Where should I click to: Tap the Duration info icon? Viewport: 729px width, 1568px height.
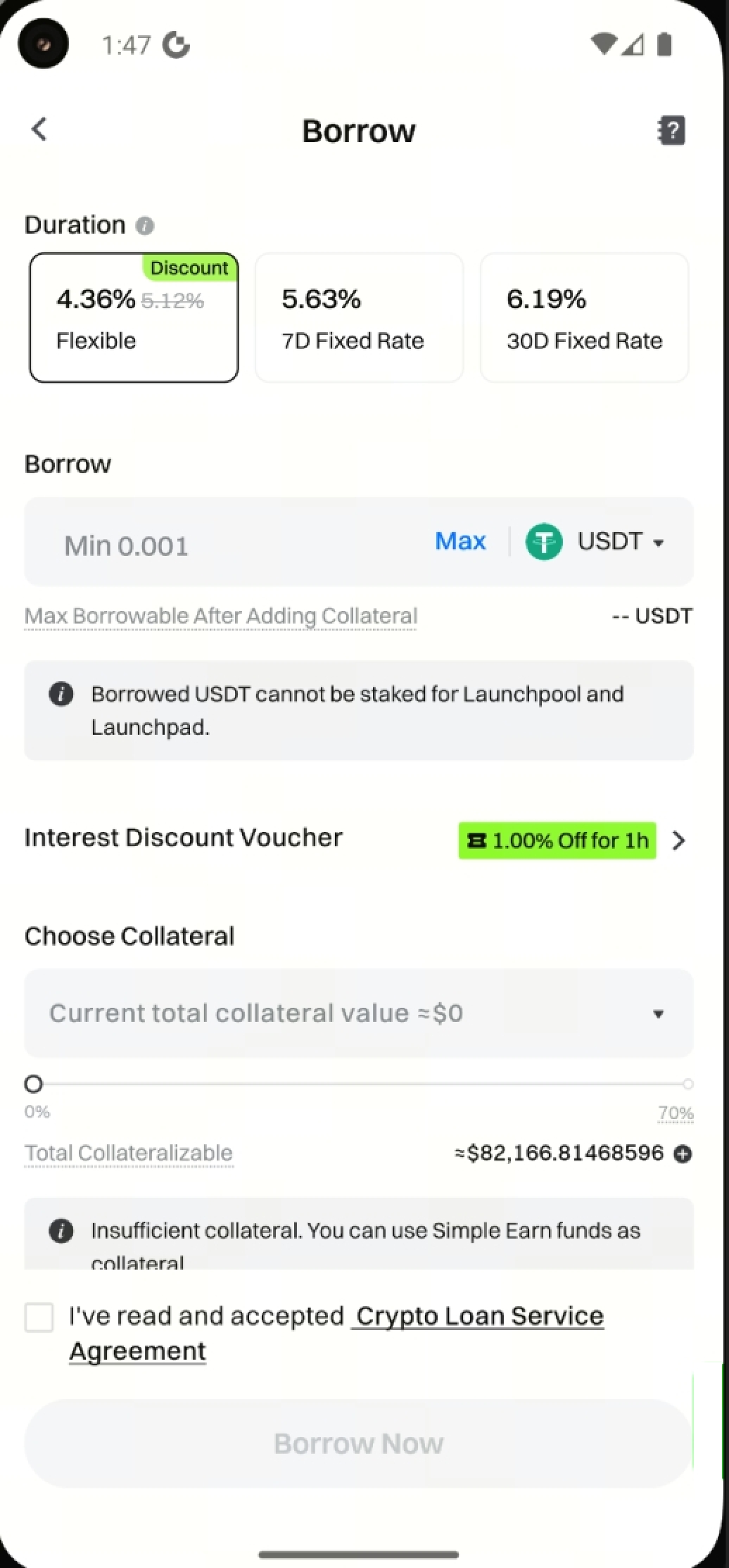[145, 226]
